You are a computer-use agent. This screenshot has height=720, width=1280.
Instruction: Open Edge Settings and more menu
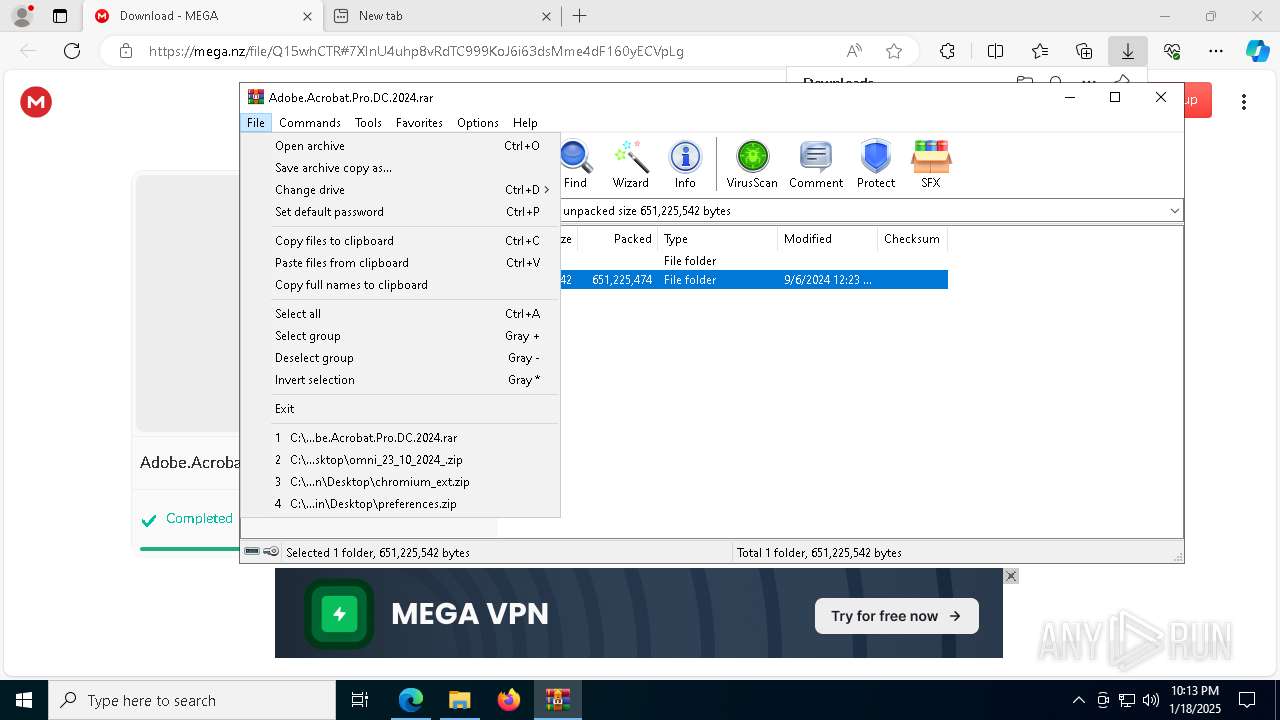point(1216,51)
